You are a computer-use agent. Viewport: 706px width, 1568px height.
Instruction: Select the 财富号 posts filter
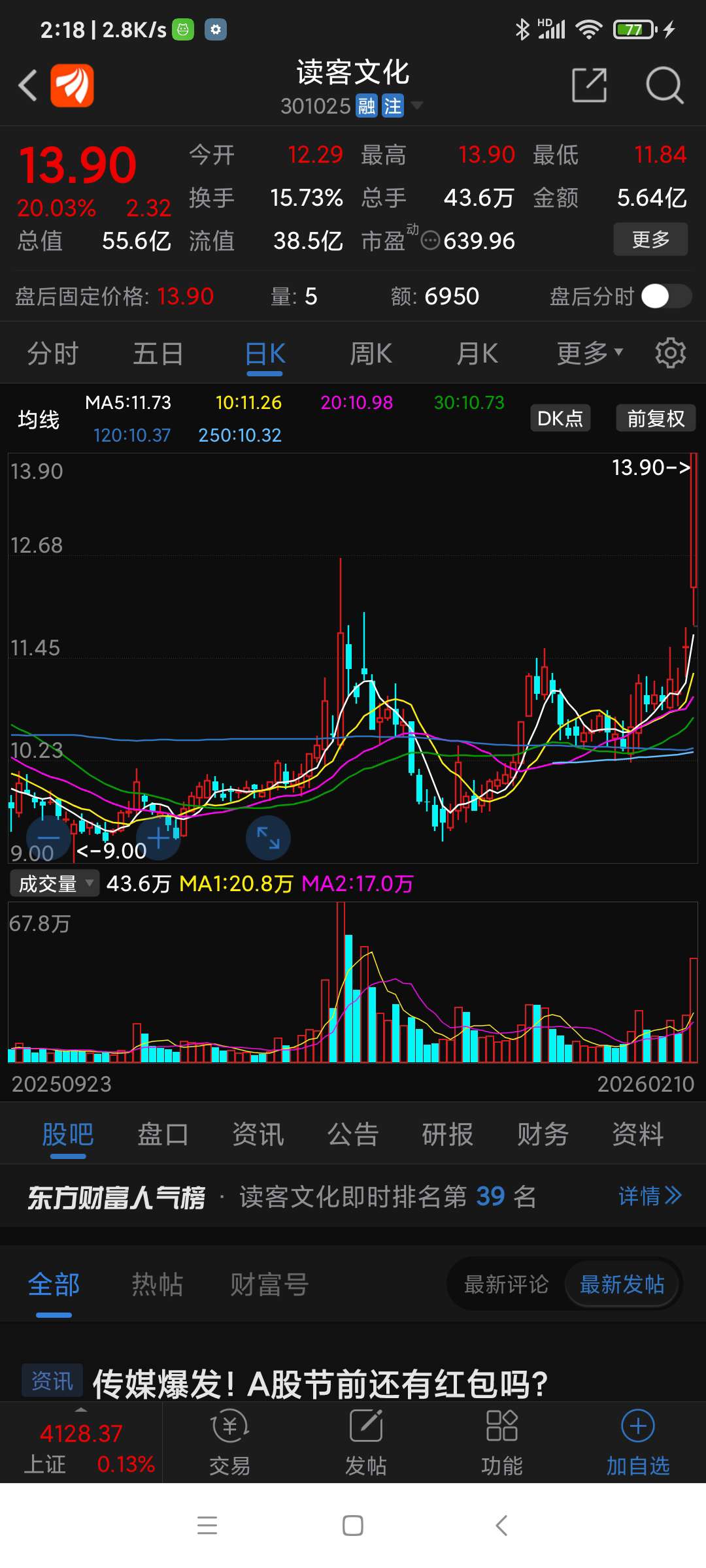click(269, 1284)
